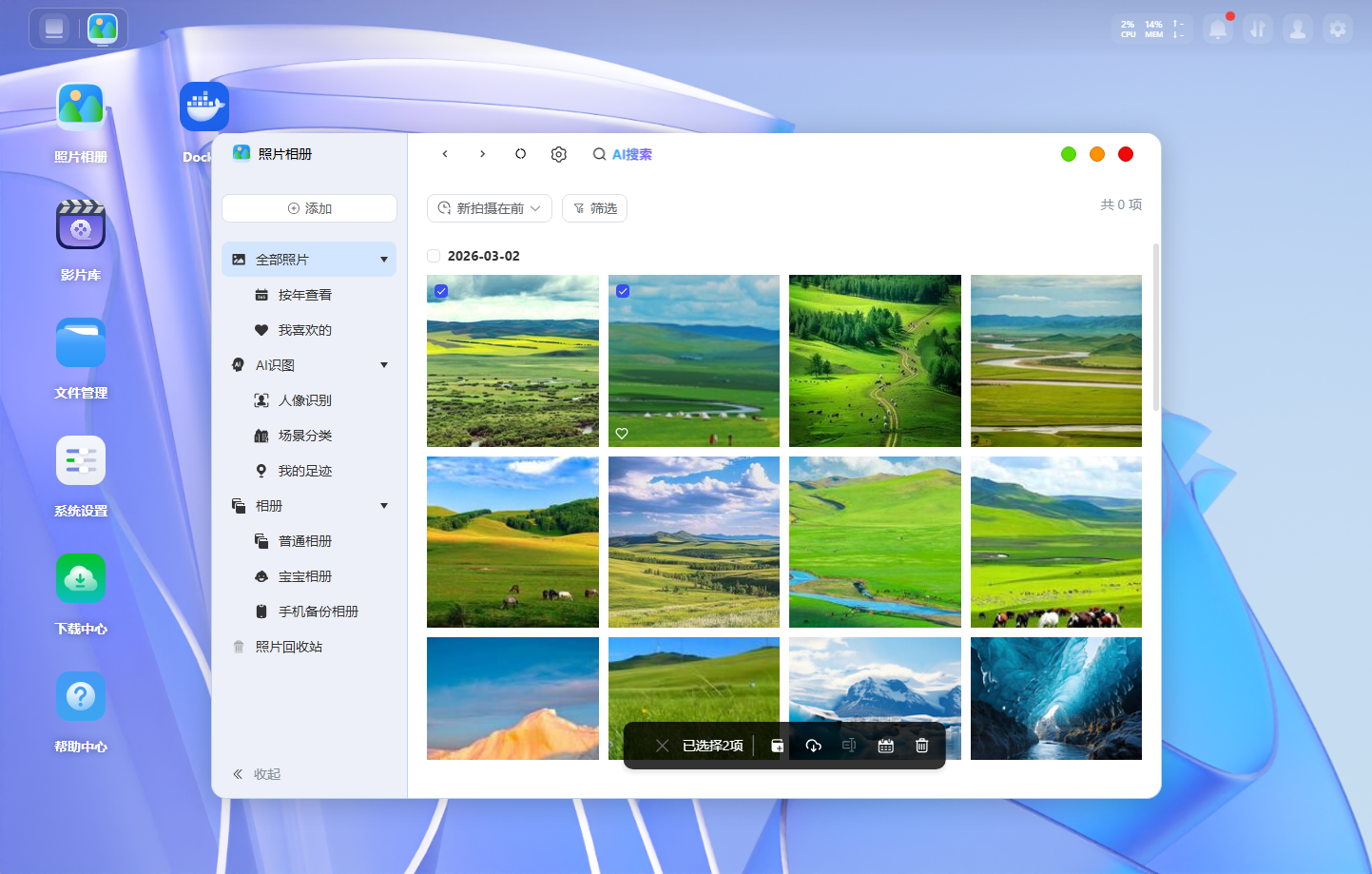Start an AI搜索 search
This screenshot has width=1372, height=874.
(x=623, y=154)
